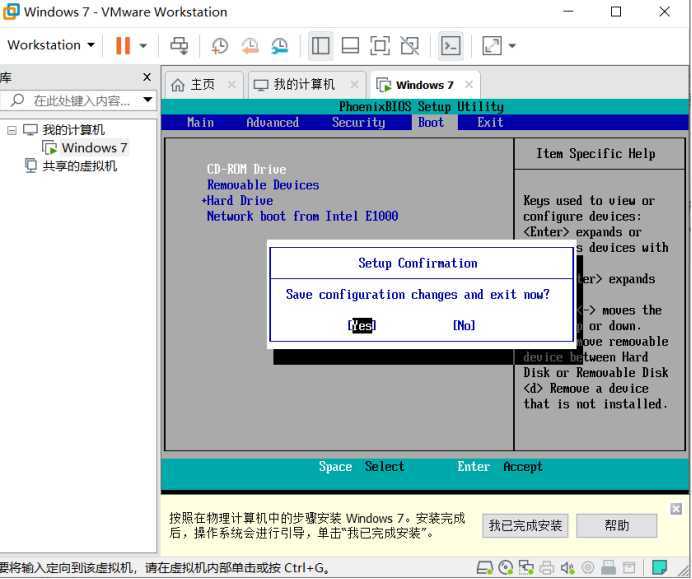The image size is (692, 579).
Task: Click the revert to snapshot icon
Action: pos(250,45)
